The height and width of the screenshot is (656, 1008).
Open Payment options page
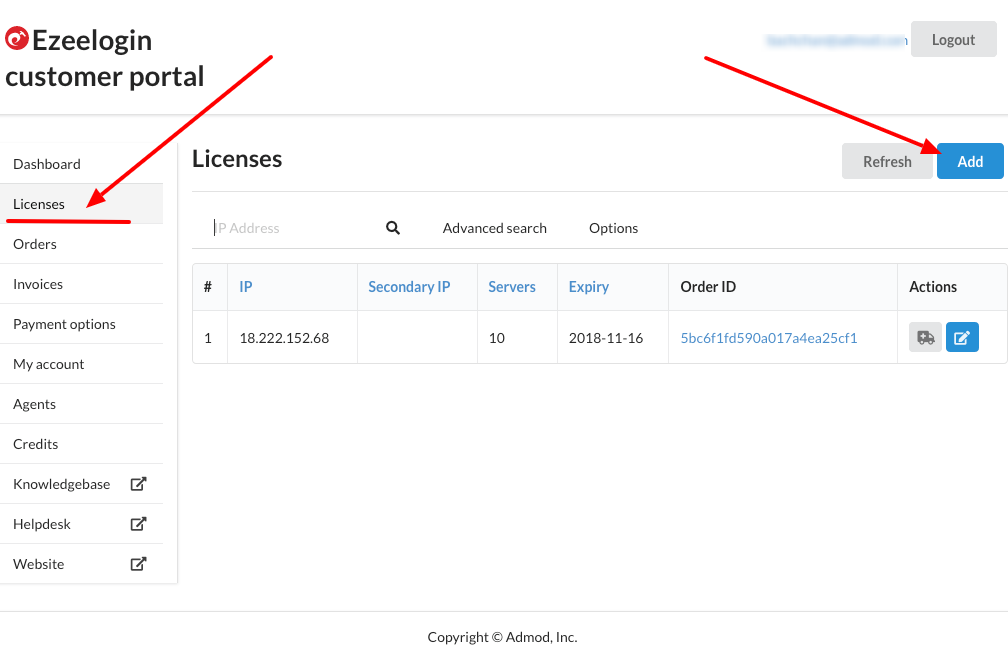[82, 323]
